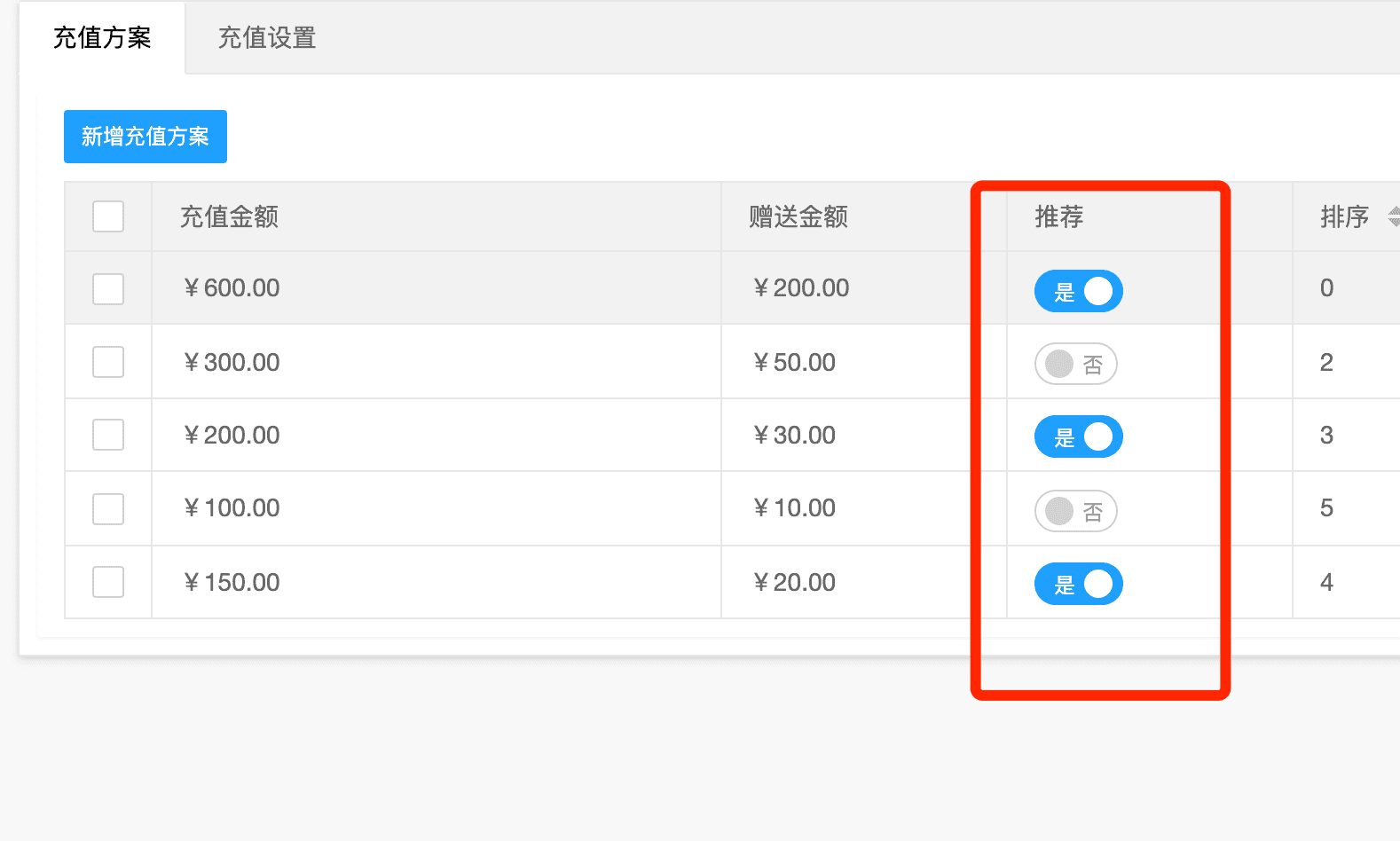The image size is (1400, 841).
Task: Tick the checkbox for the ¥100.00 plan
Action: tap(108, 509)
